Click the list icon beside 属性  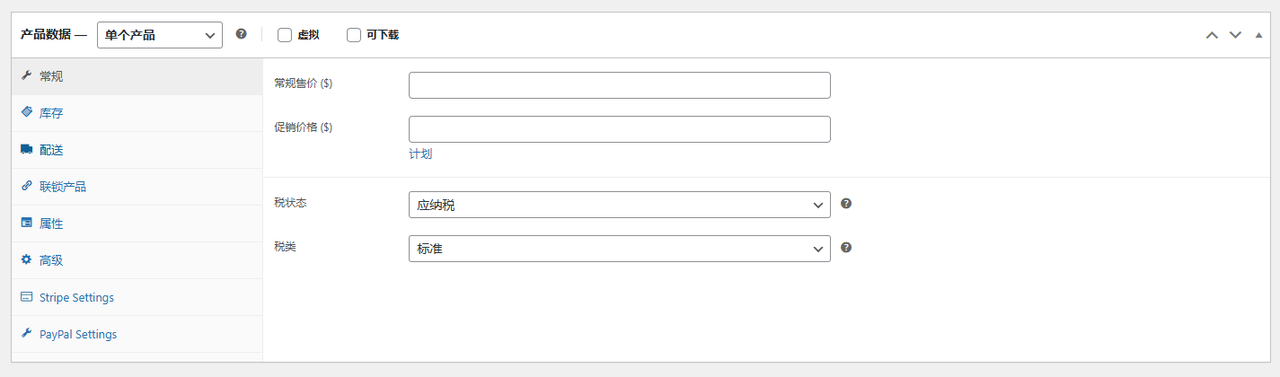(x=26, y=224)
